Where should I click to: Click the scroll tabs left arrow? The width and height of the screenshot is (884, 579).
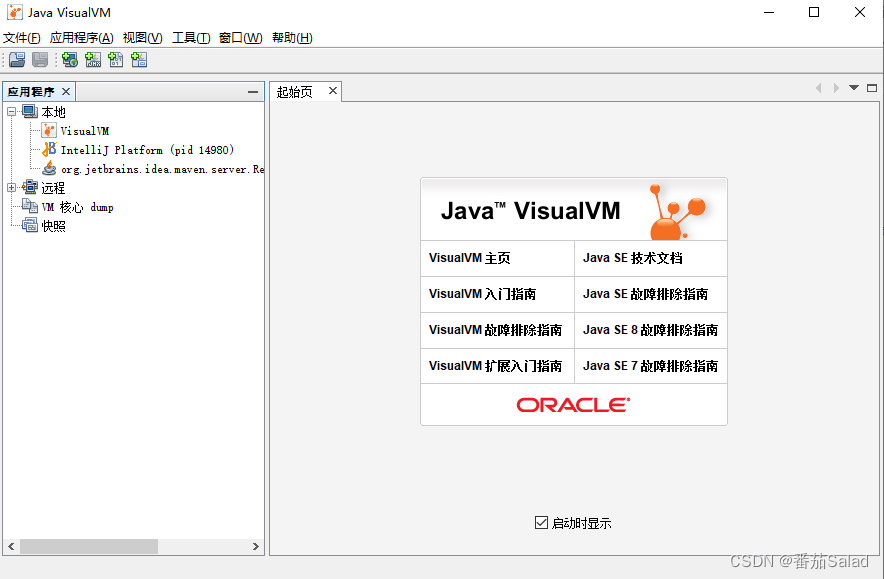[819, 88]
